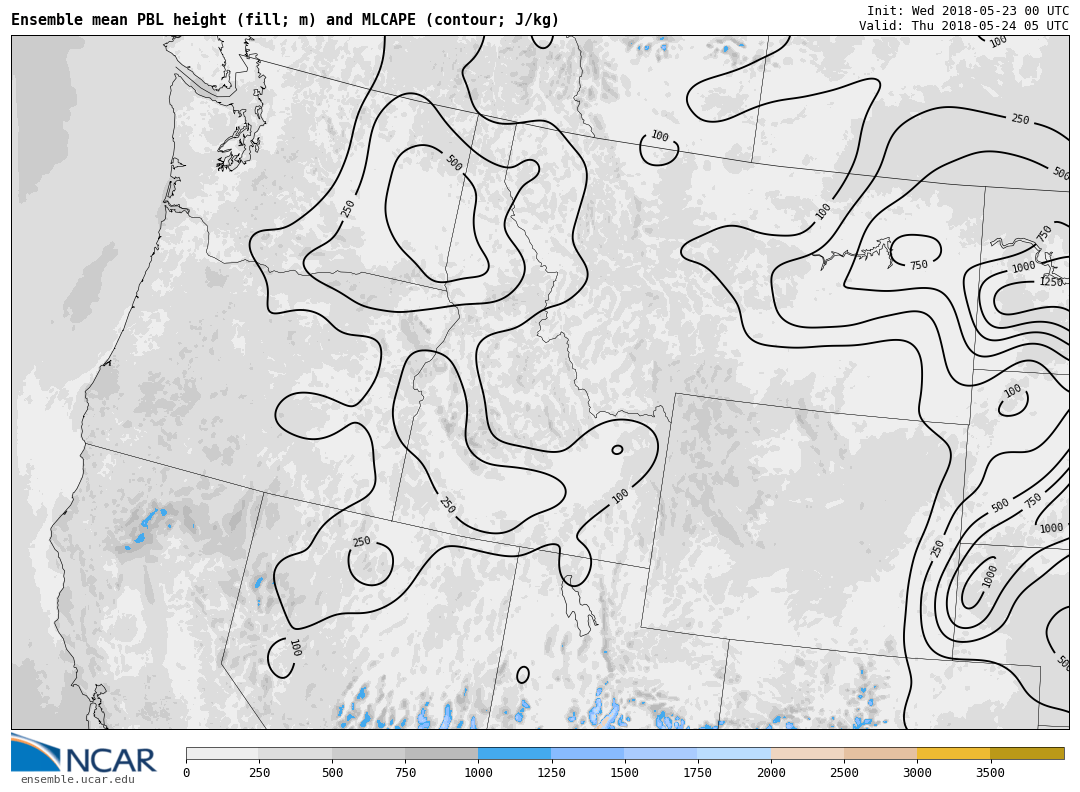Click the colorbar tick label '2000'
1080x792 pixels.
(771, 773)
